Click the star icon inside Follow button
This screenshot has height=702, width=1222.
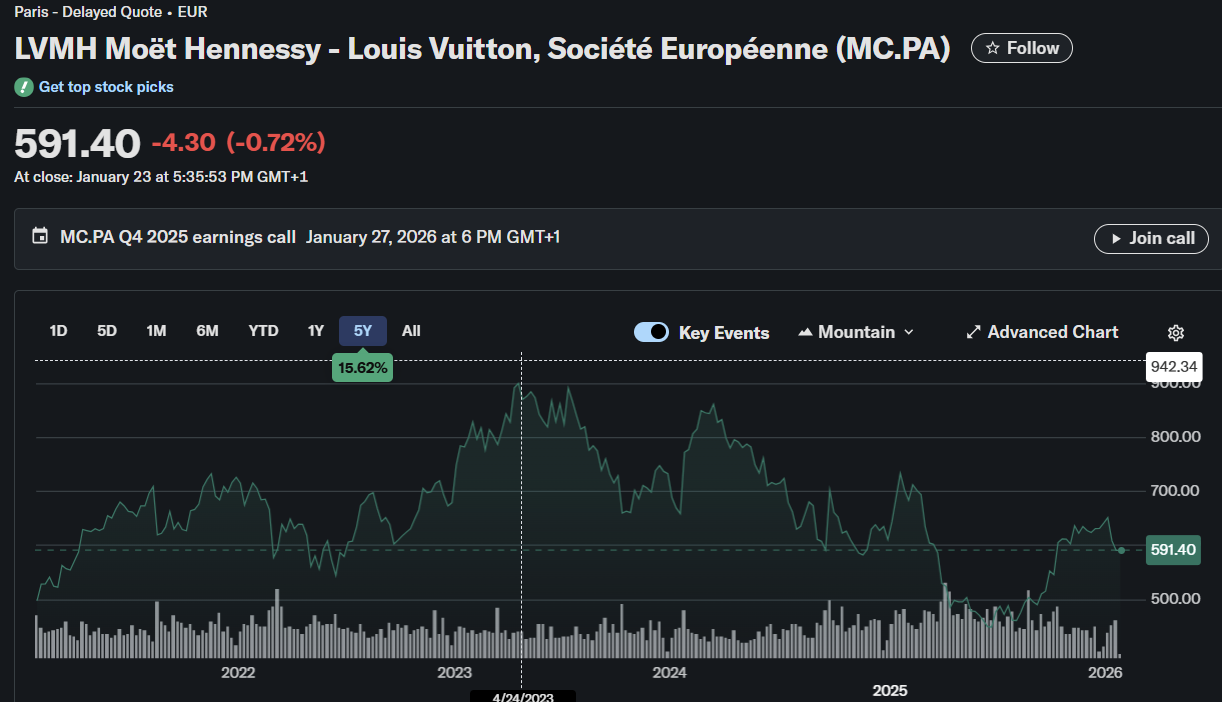click(x=992, y=47)
